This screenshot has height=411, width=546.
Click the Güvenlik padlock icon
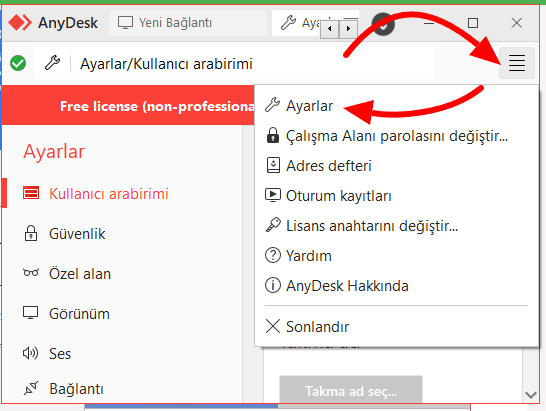click(31, 233)
